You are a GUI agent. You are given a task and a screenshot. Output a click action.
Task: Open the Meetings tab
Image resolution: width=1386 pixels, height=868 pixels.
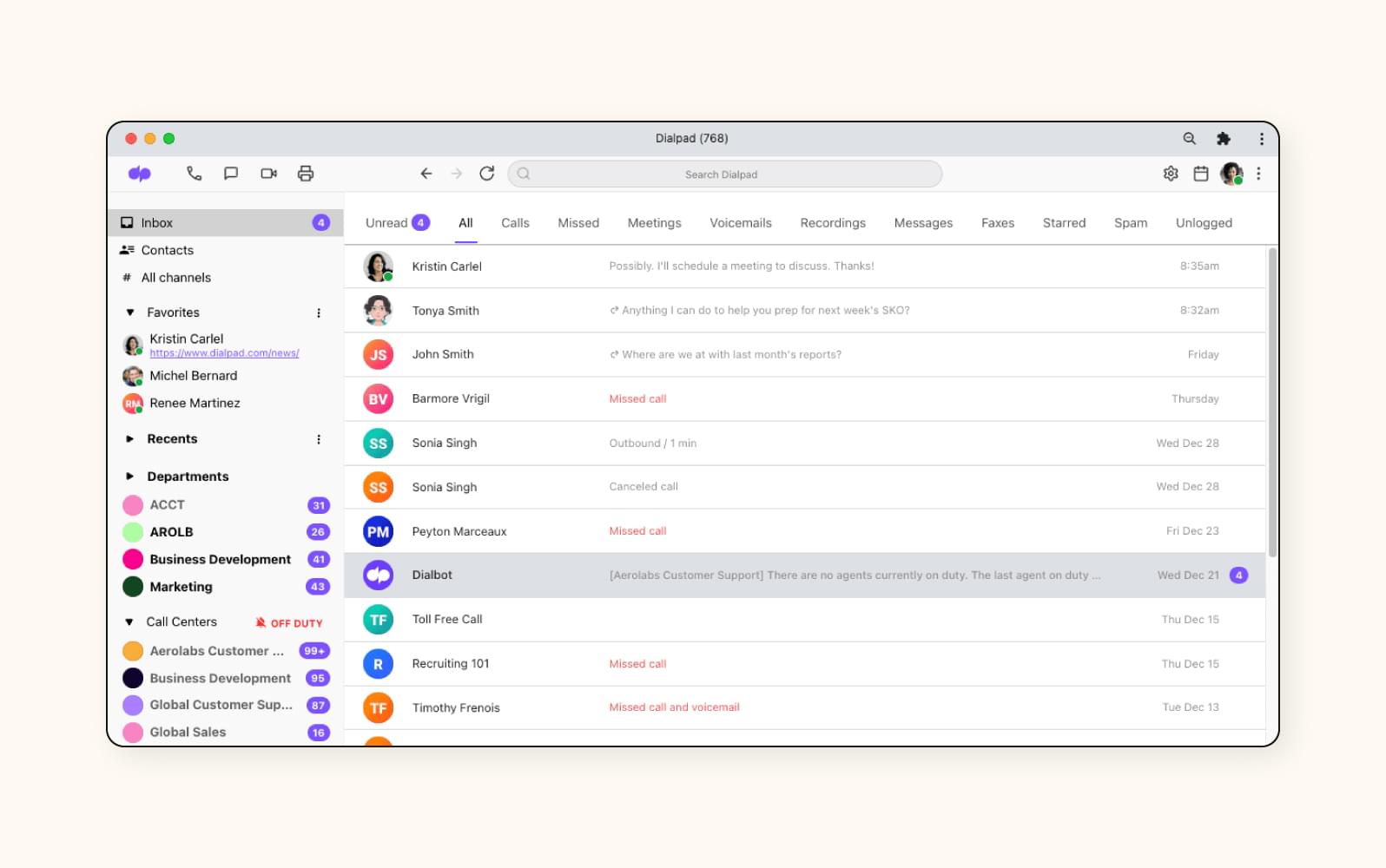coord(655,223)
